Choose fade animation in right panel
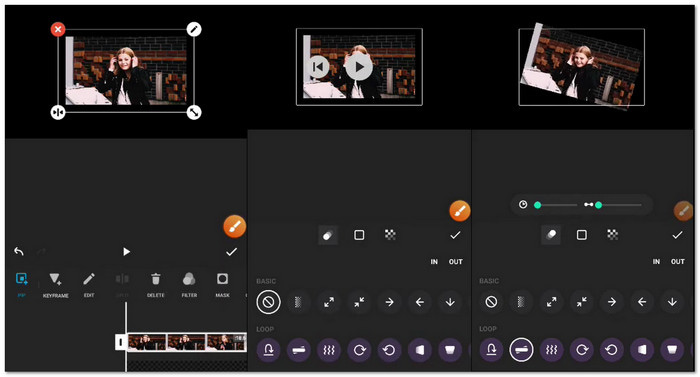The image size is (700, 377). [x=521, y=302]
